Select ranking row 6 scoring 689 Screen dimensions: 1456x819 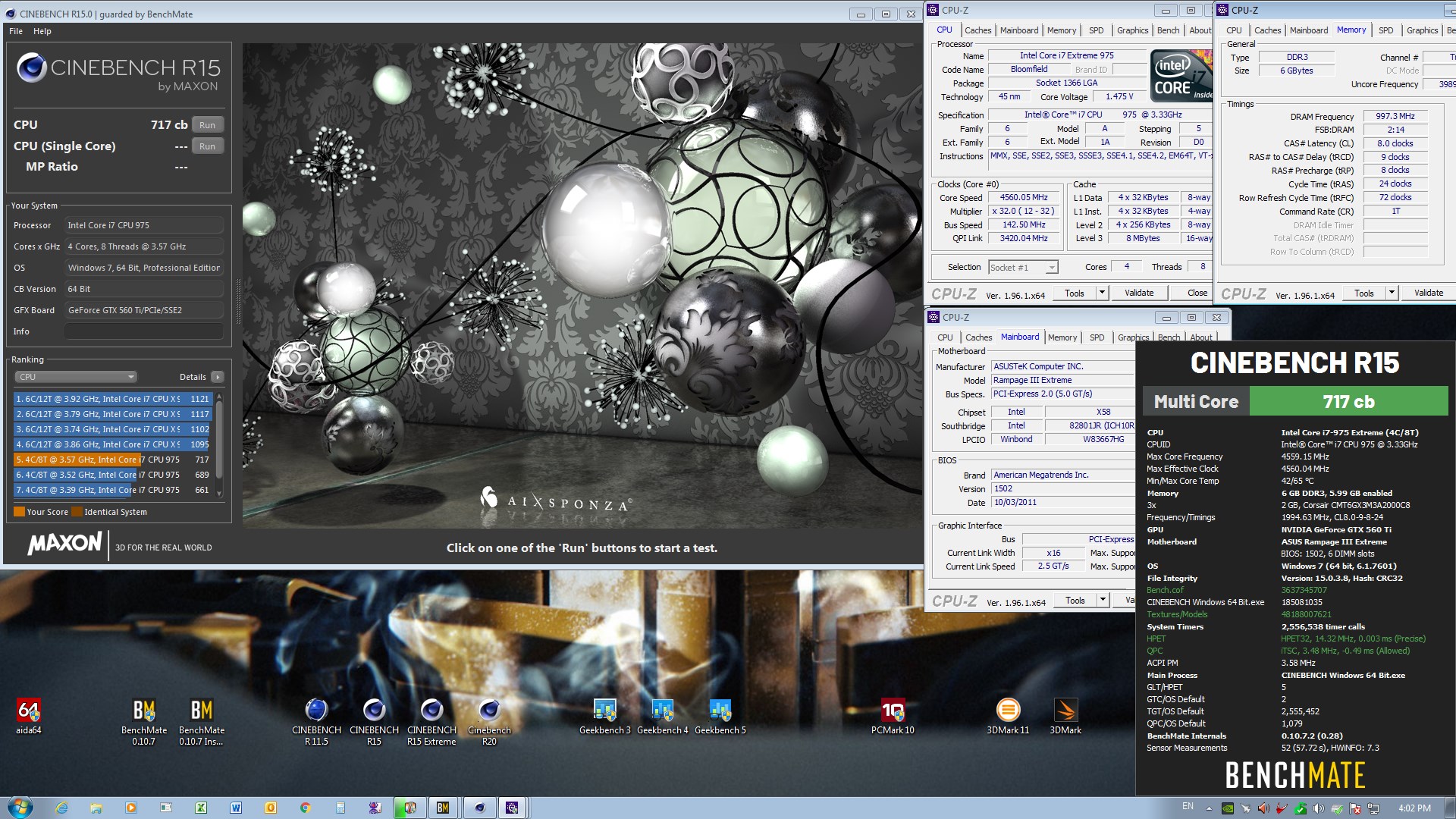pyautogui.click(x=113, y=475)
